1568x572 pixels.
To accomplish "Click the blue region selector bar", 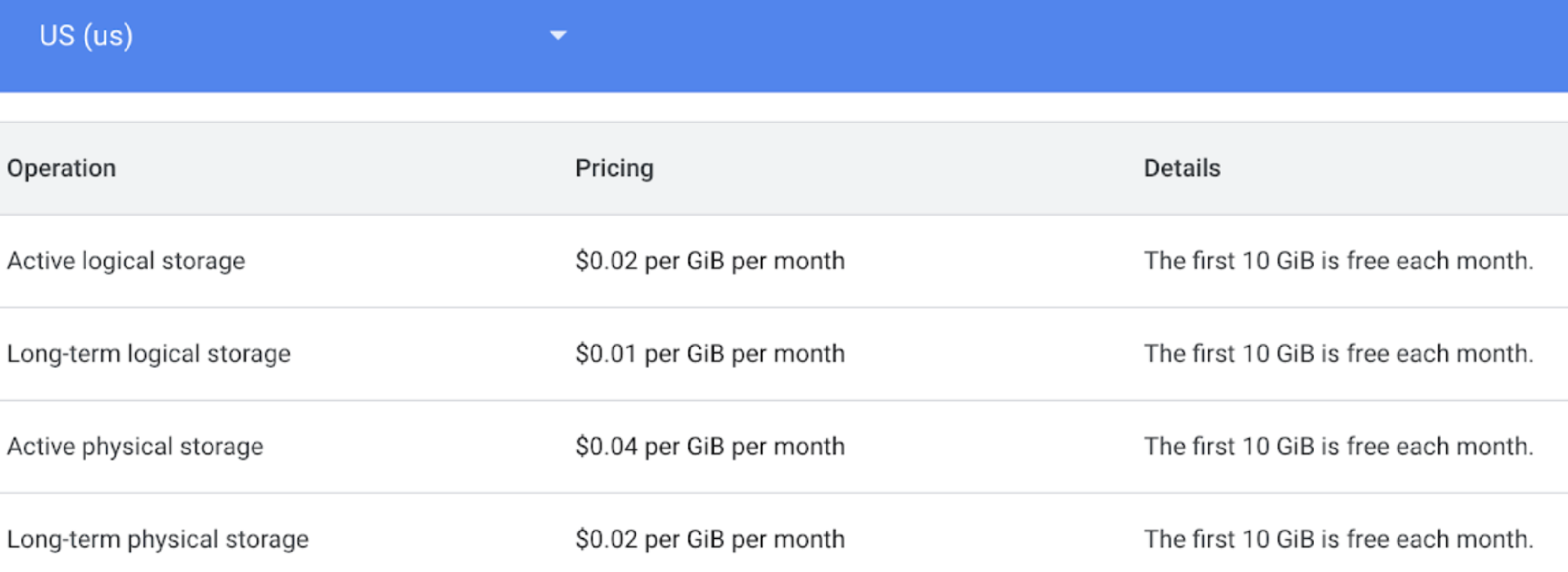I will coord(784,46).
